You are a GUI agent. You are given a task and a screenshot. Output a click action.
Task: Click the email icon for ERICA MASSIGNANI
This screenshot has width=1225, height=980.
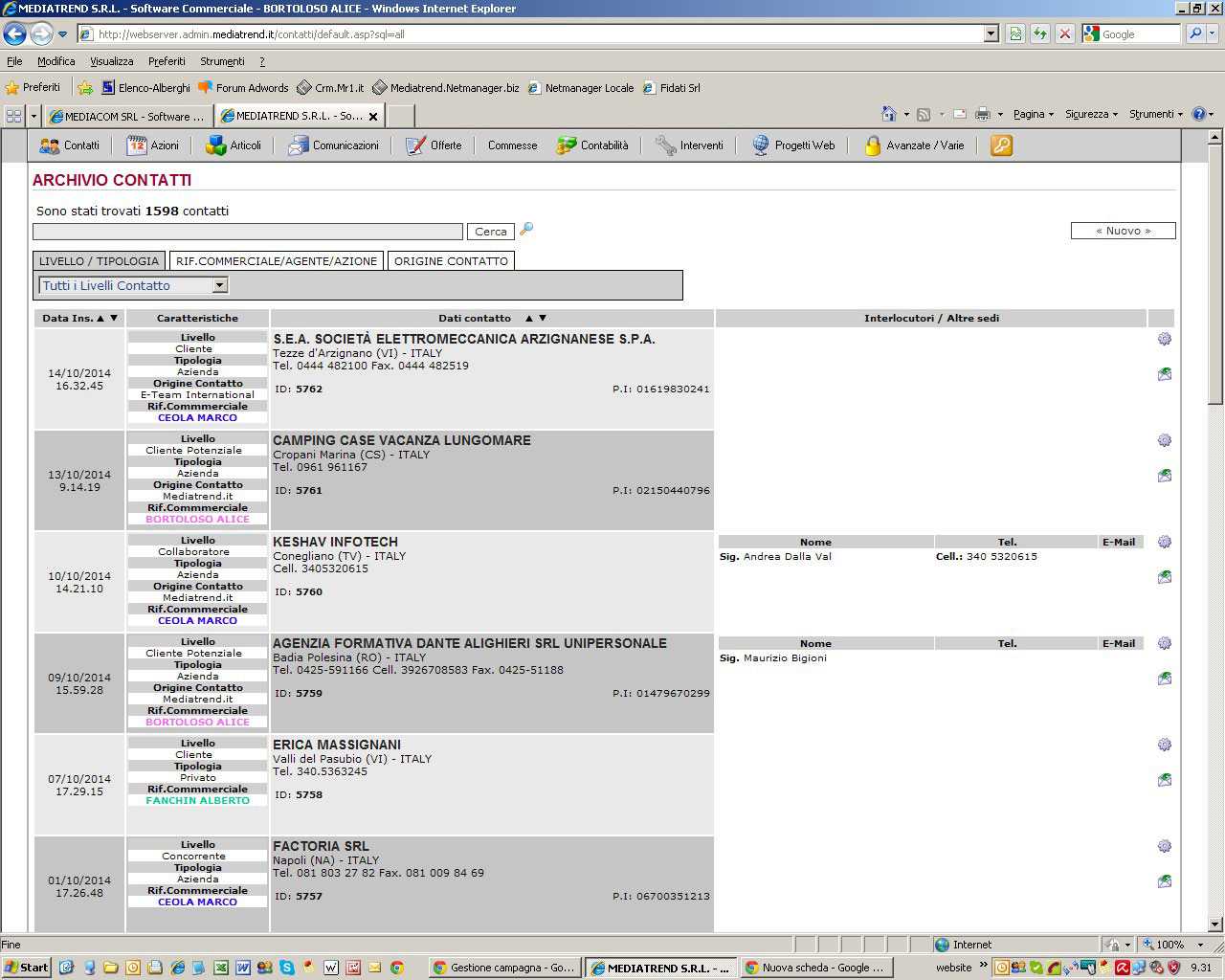(x=1164, y=780)
